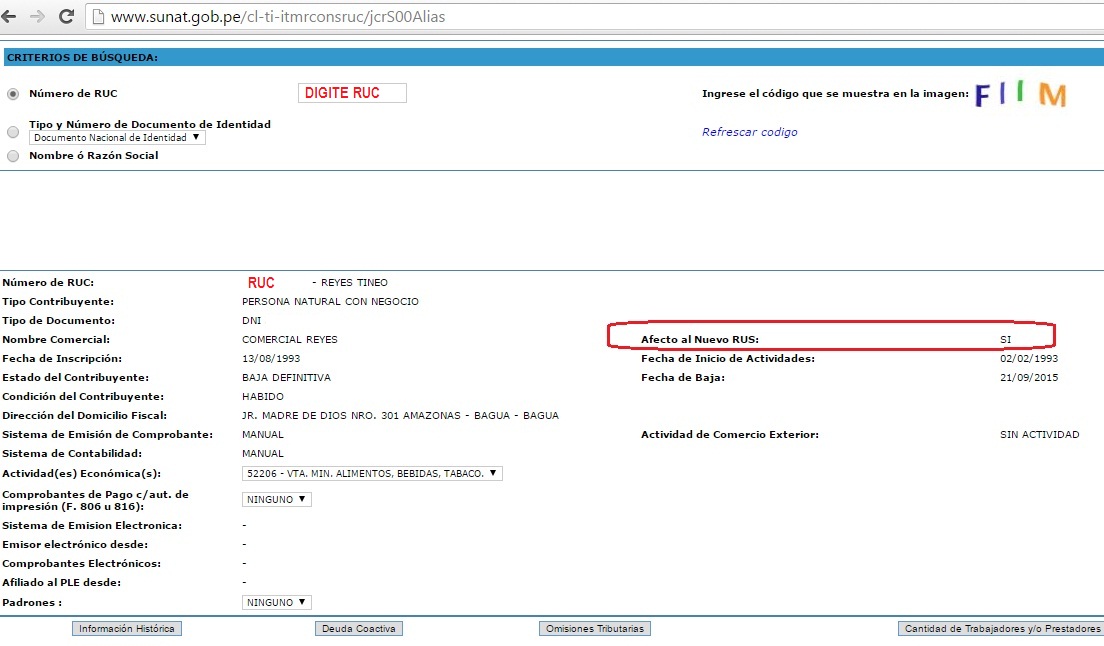Screen dimensions: 1104x646
Task: Open the Padrones NINGUNO dropdown
Action: (276, 601)
